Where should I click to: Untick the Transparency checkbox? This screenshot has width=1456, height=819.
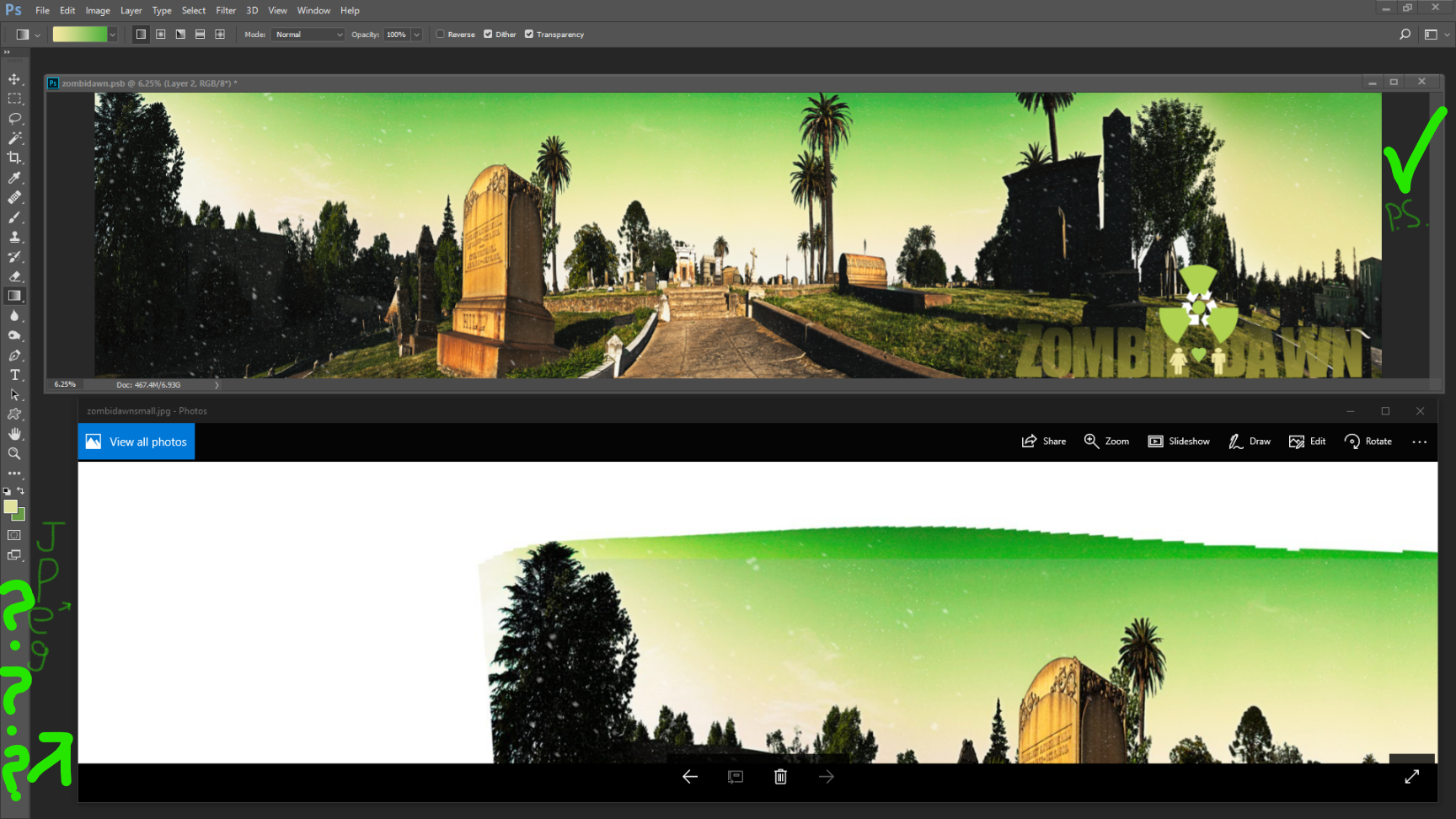[x=529, y=35]
